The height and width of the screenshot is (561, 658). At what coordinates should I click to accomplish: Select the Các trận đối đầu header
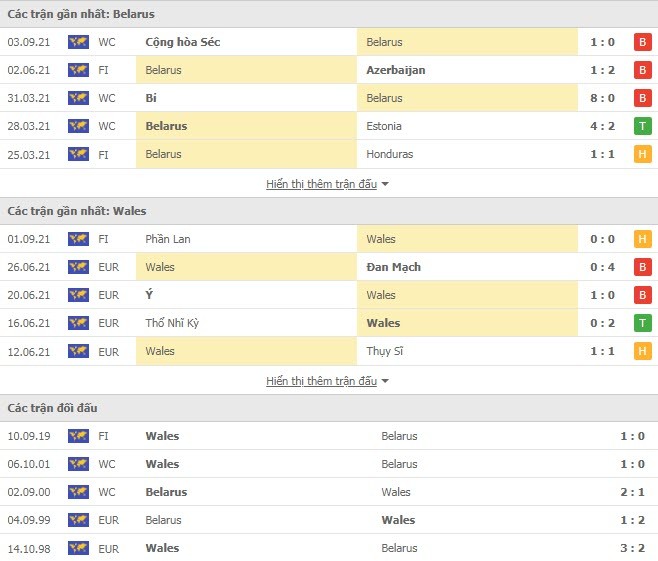(x=52, y=408)
